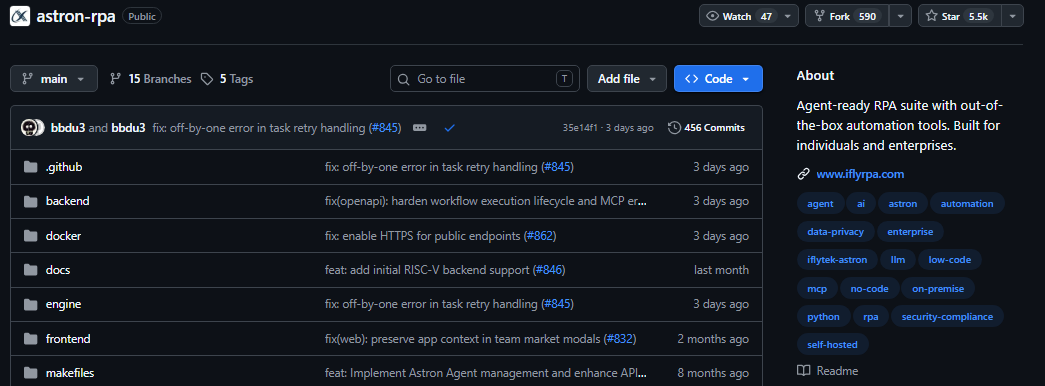Select the mcp topic tag

pyautogui.click(x=817, y=289)
